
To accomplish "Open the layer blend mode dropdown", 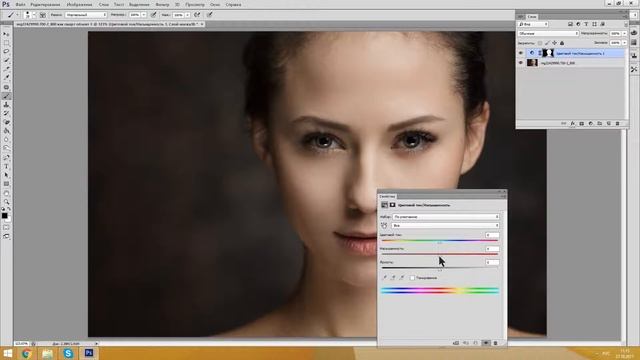I will [x=548, y=33].
